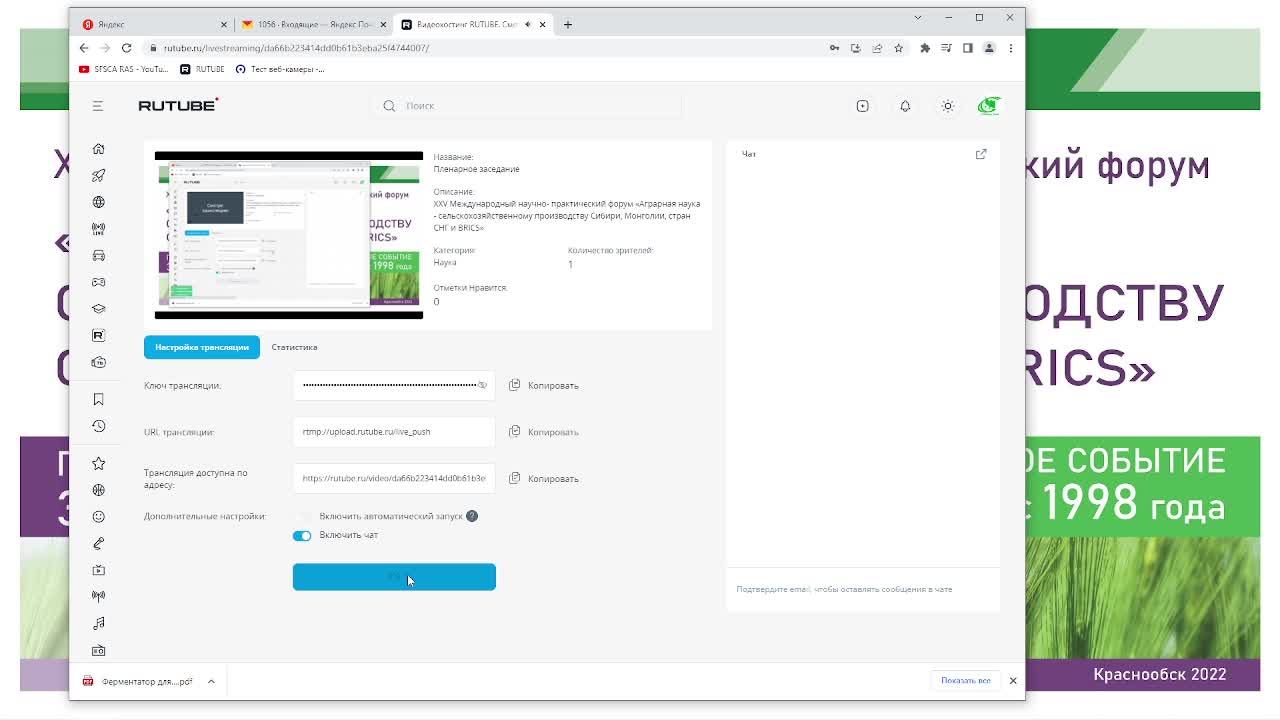Open the rocket icon section in sidebar

(98, 175)
